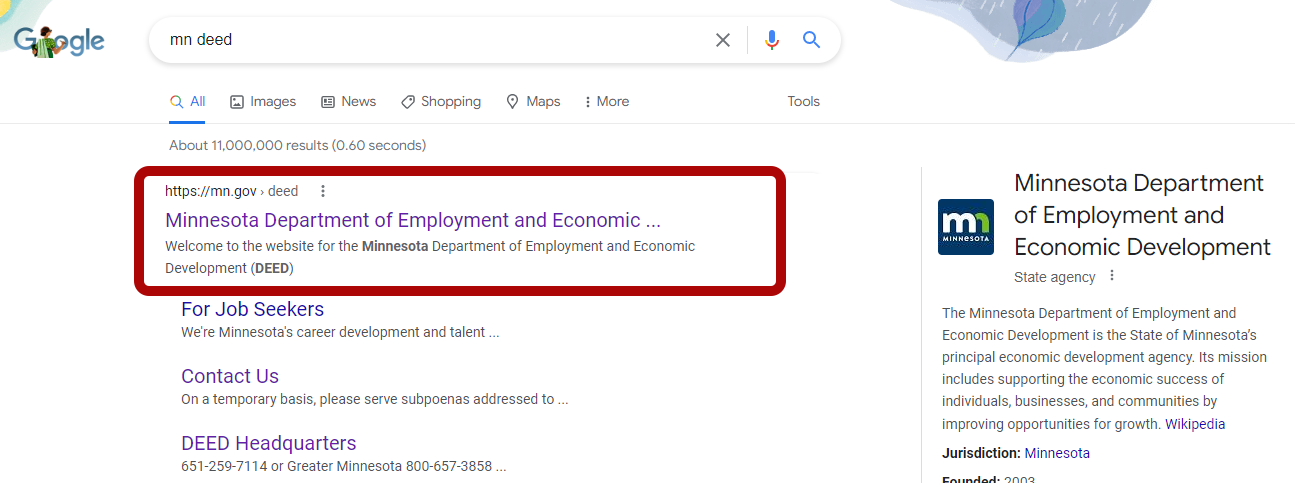This screenshot has height=483, width=1295.
Task: Switch to the Images tab
Action: pyautogui.click(x=263, y=101)
